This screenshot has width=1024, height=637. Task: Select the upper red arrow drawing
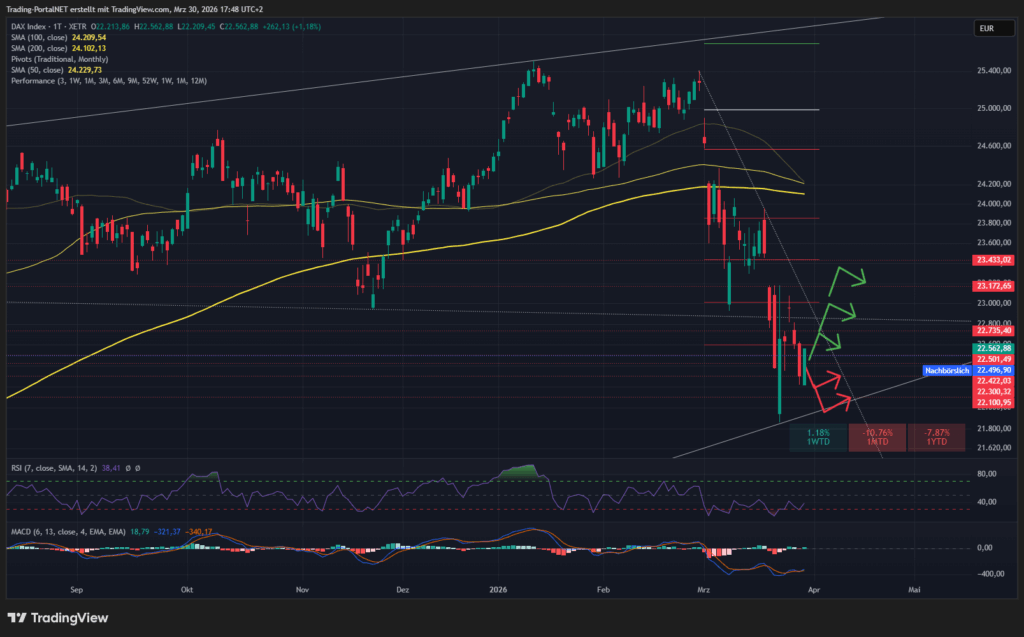(x=828, y=379)
